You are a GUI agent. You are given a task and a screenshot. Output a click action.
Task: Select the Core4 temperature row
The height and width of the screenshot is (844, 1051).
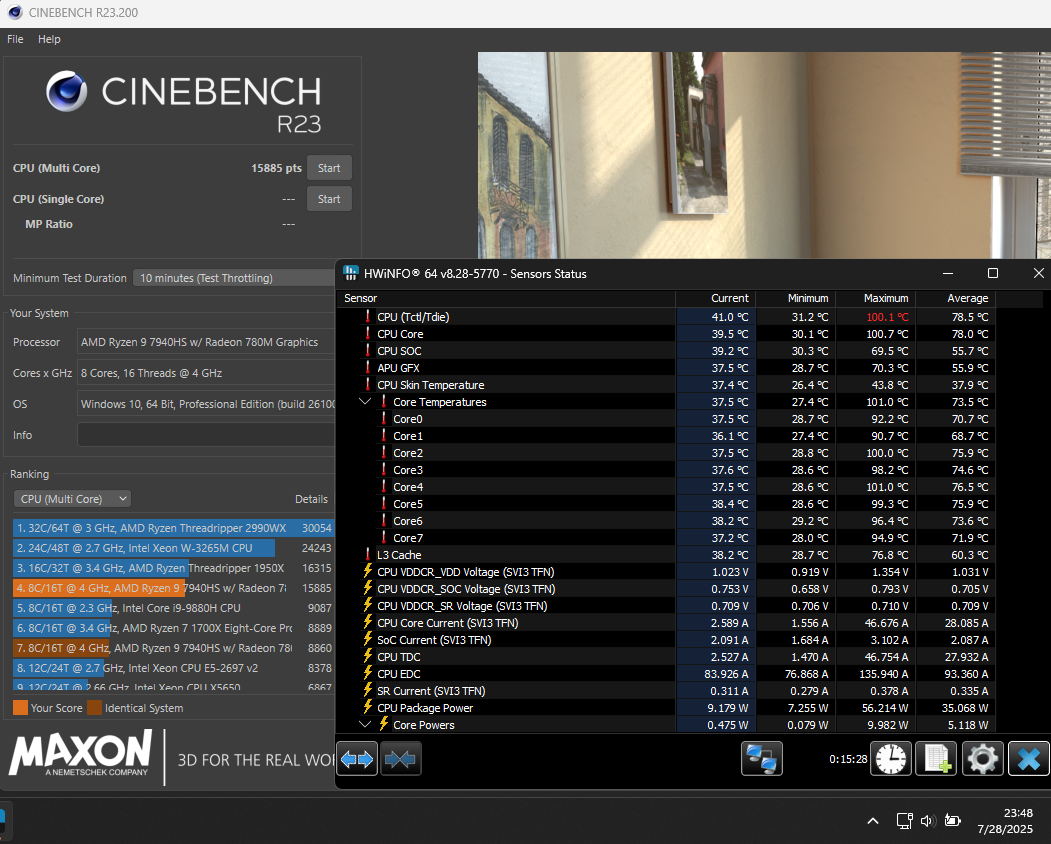coord(666,486)
